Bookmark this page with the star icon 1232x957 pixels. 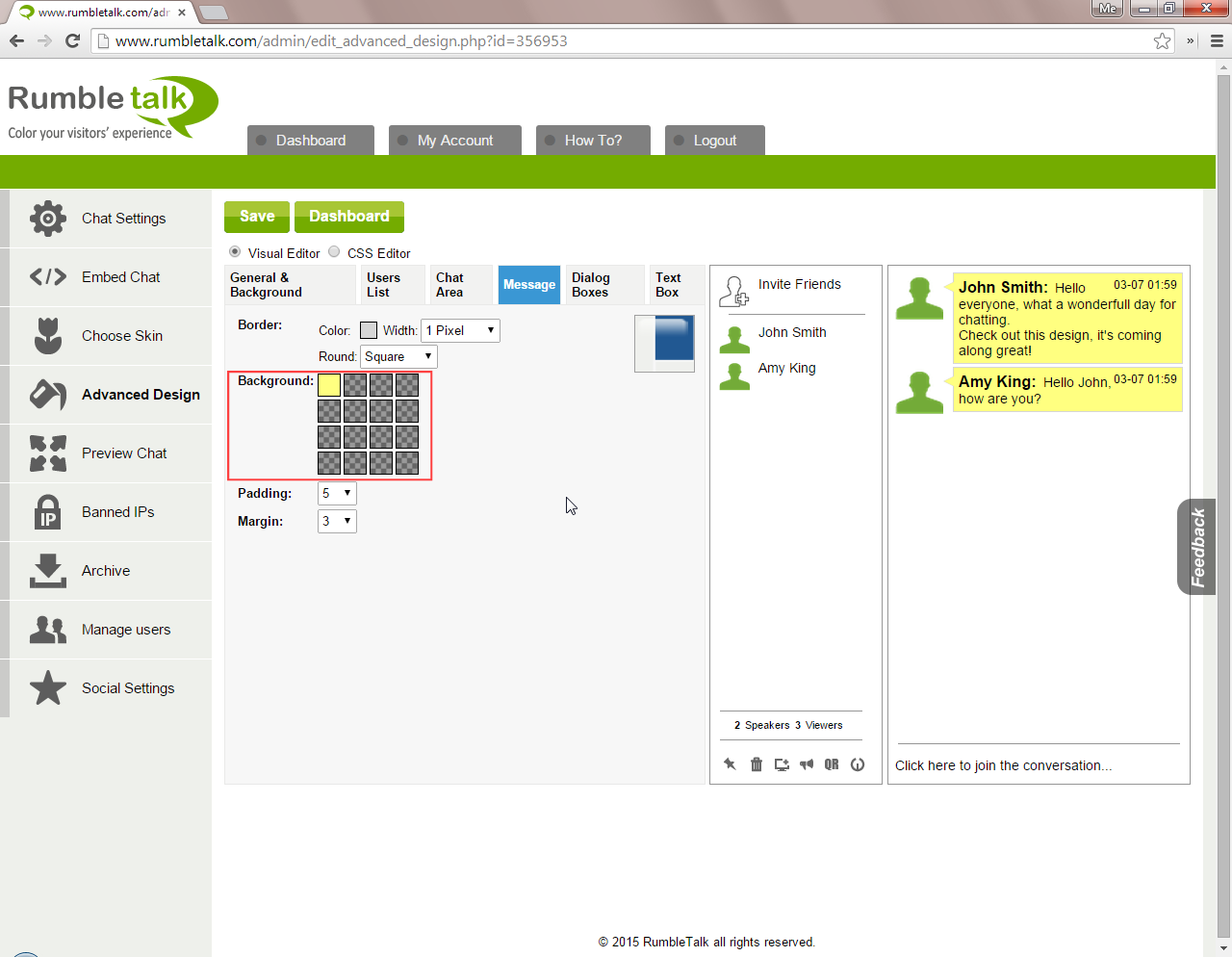coord(1163,40)
